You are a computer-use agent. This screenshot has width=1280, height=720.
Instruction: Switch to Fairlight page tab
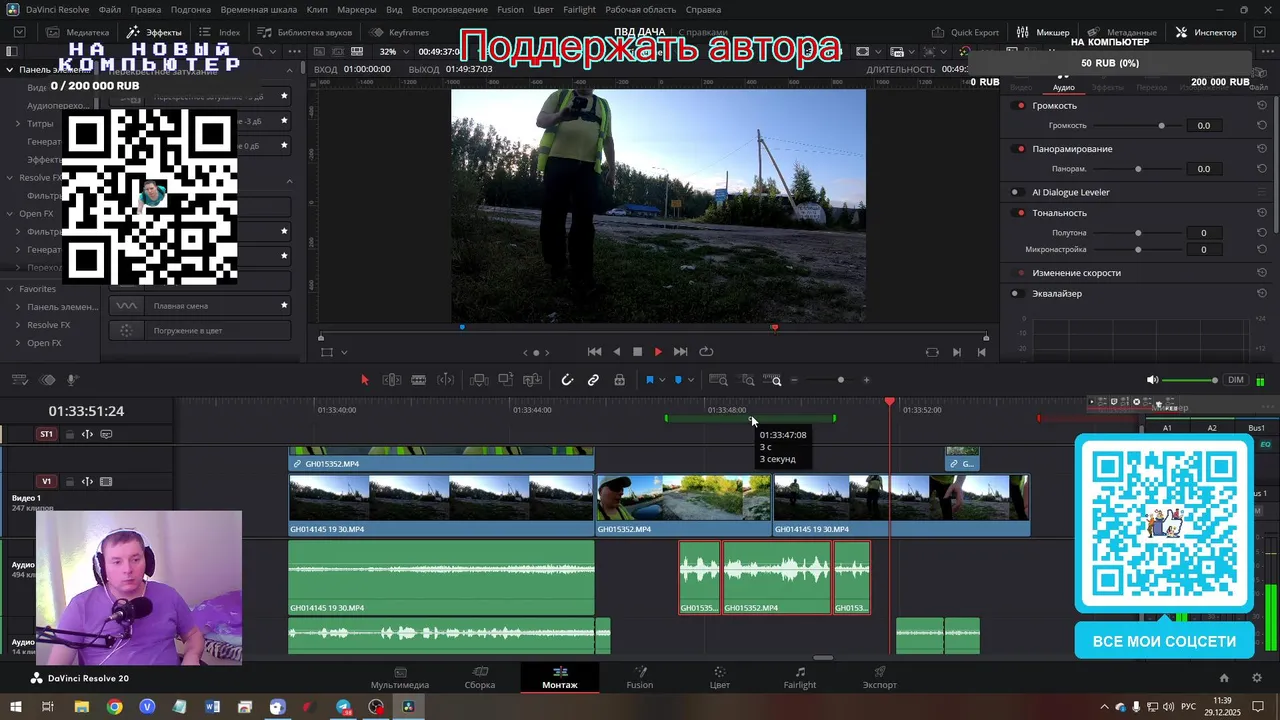pos(799,677)
